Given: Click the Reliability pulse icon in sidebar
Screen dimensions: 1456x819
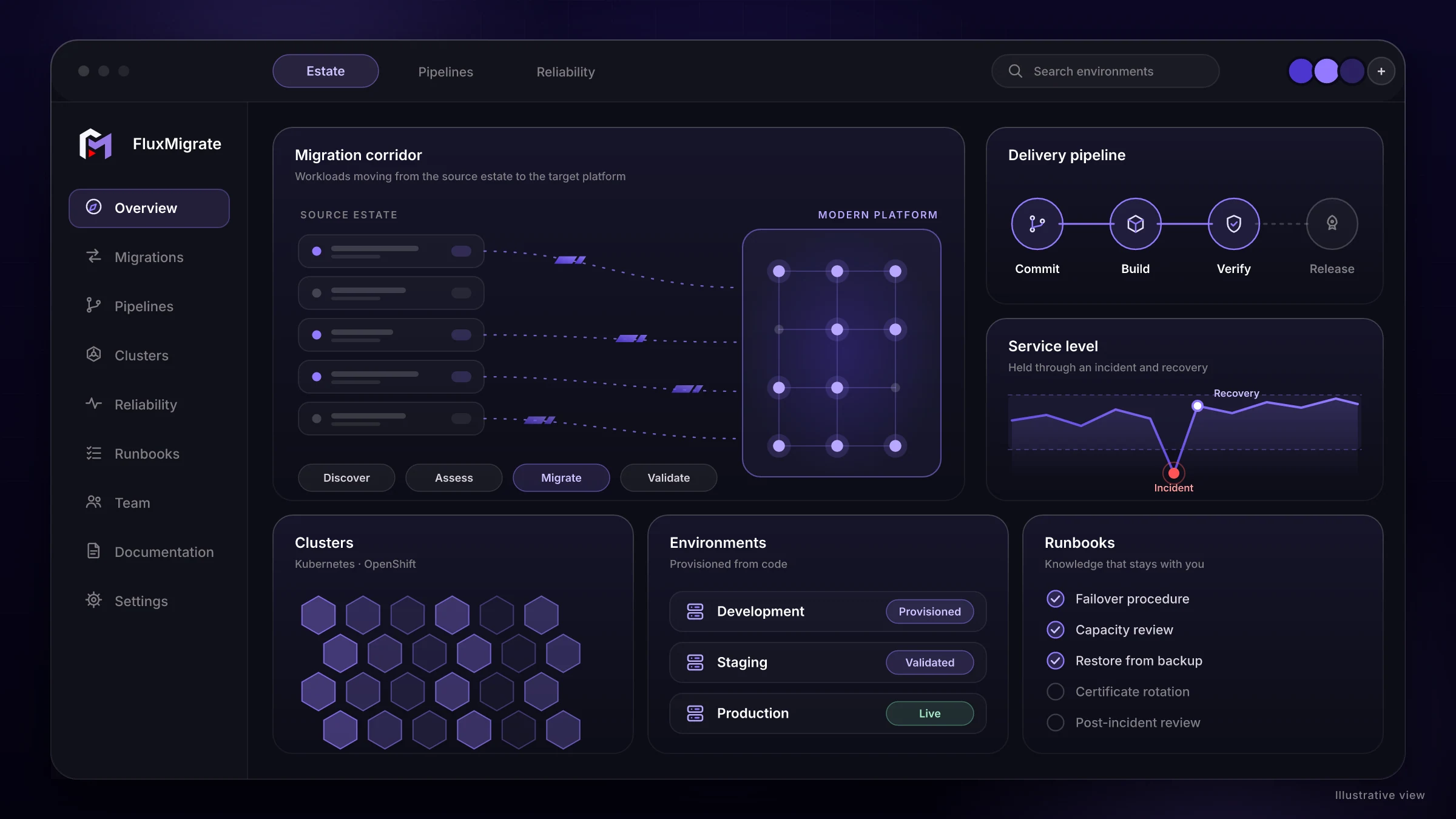Looking at the screenshot, I should 93,404.
